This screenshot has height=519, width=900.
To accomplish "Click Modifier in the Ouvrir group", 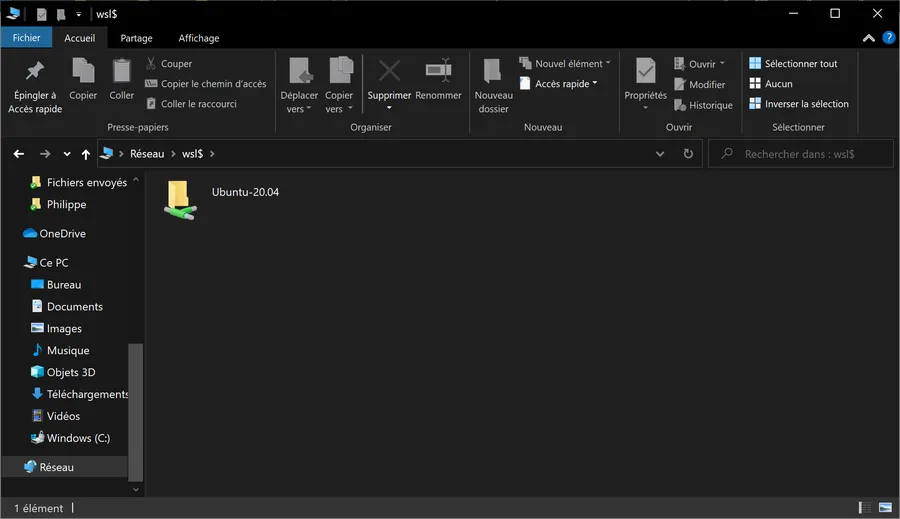I will tap(700, 84).
